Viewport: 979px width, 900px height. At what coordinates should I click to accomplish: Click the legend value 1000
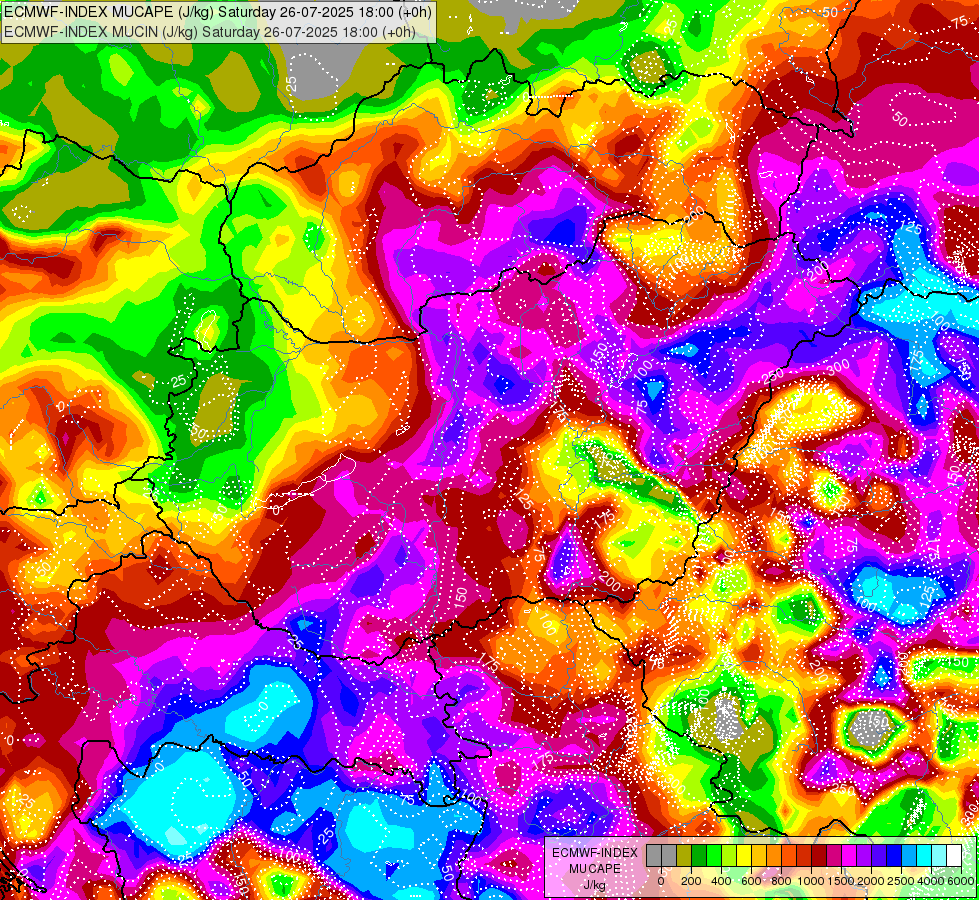(811, 881)
